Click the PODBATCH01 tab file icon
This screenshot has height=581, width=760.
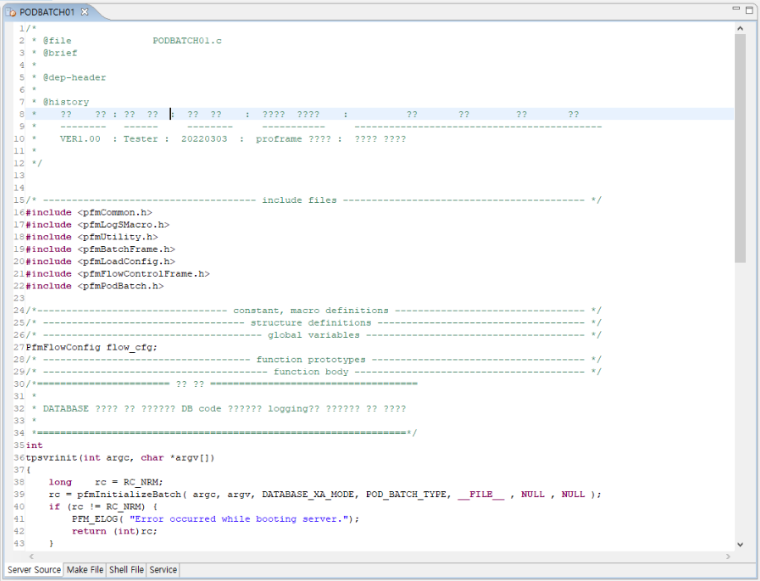pos(12,11)
